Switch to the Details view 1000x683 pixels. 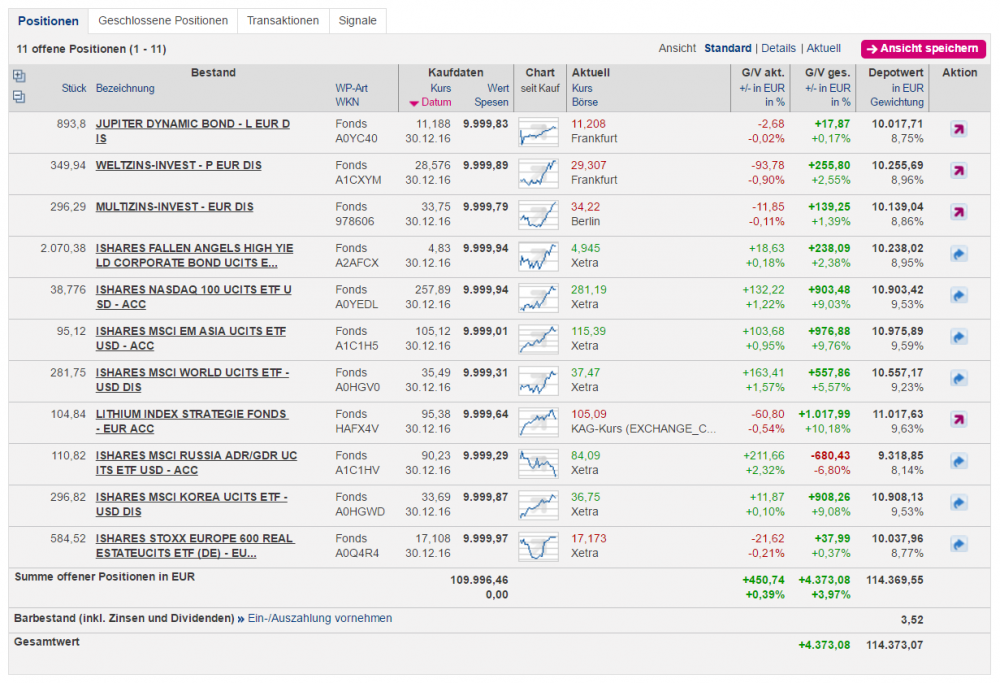pyautogui.click(x=778, y=48)
